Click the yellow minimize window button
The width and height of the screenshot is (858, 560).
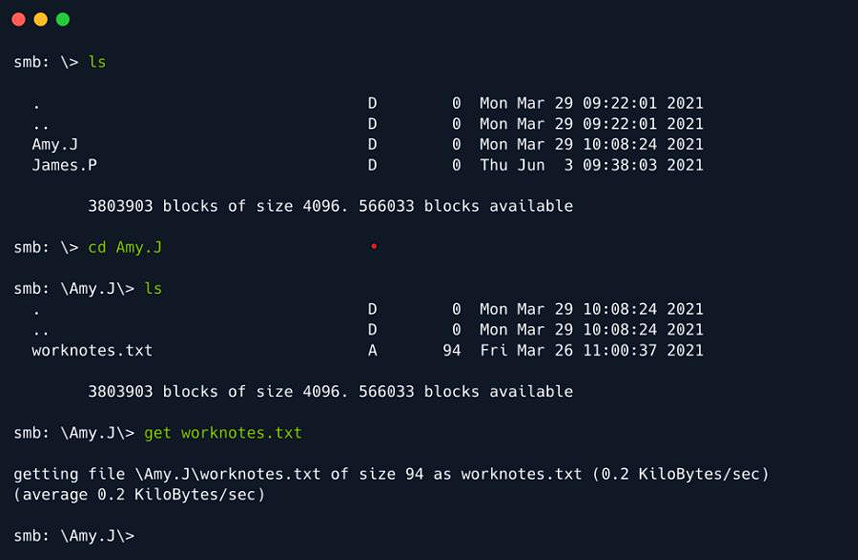pos(40,19)
